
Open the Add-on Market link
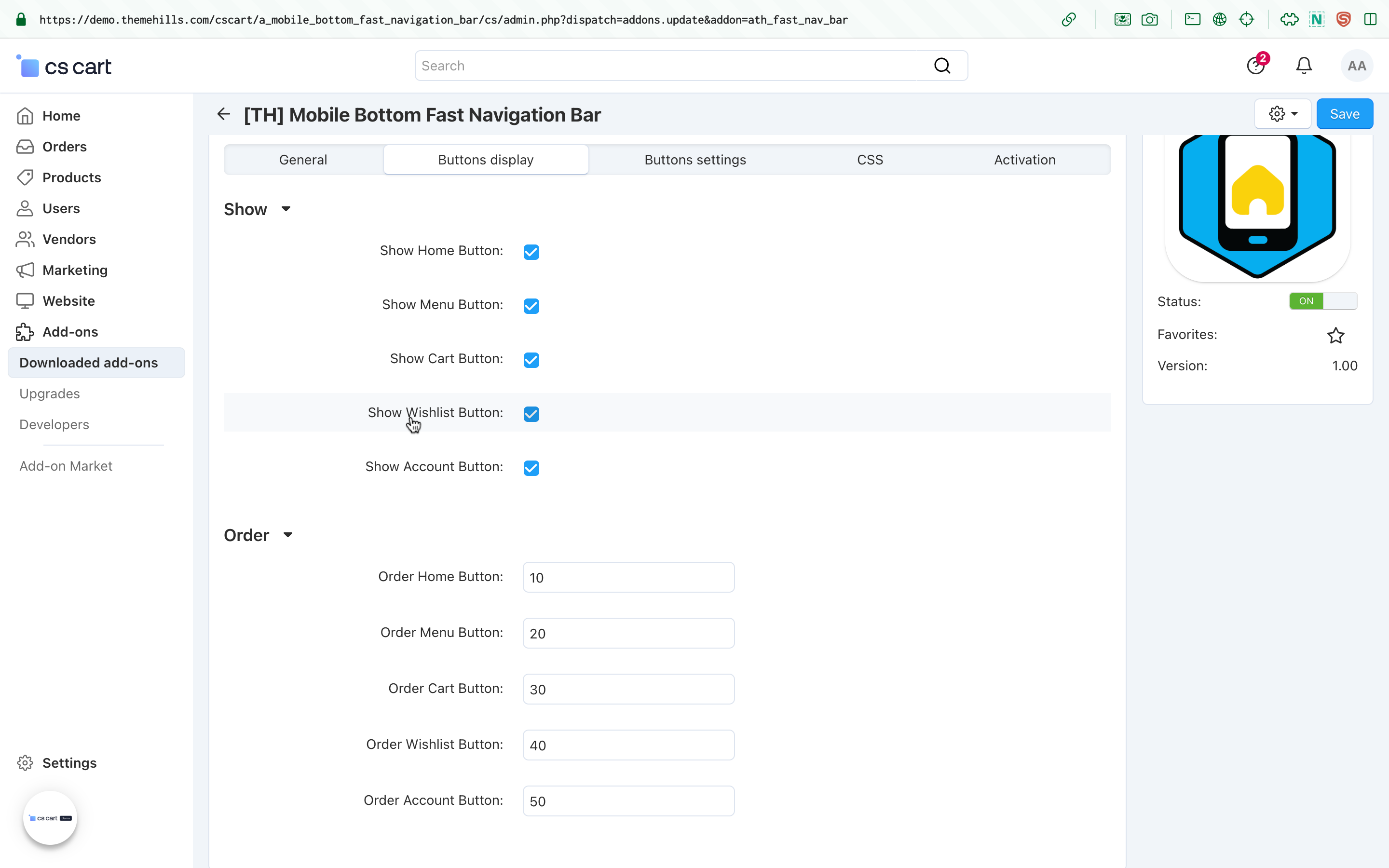(66, 465)
